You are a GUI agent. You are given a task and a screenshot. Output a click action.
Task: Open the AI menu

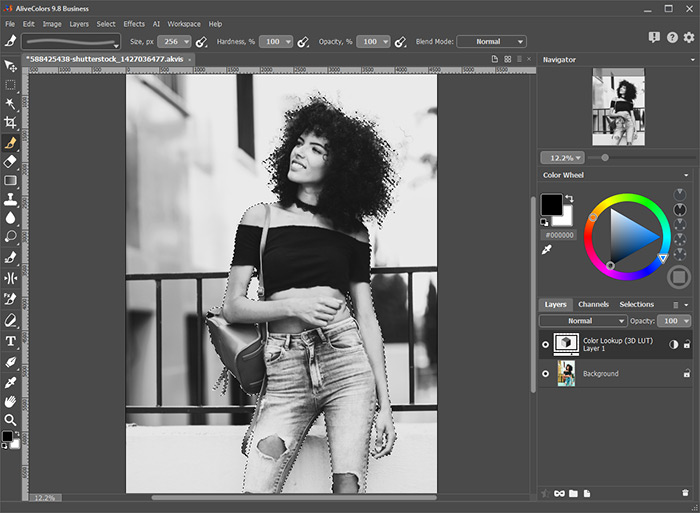coord(156,24)
